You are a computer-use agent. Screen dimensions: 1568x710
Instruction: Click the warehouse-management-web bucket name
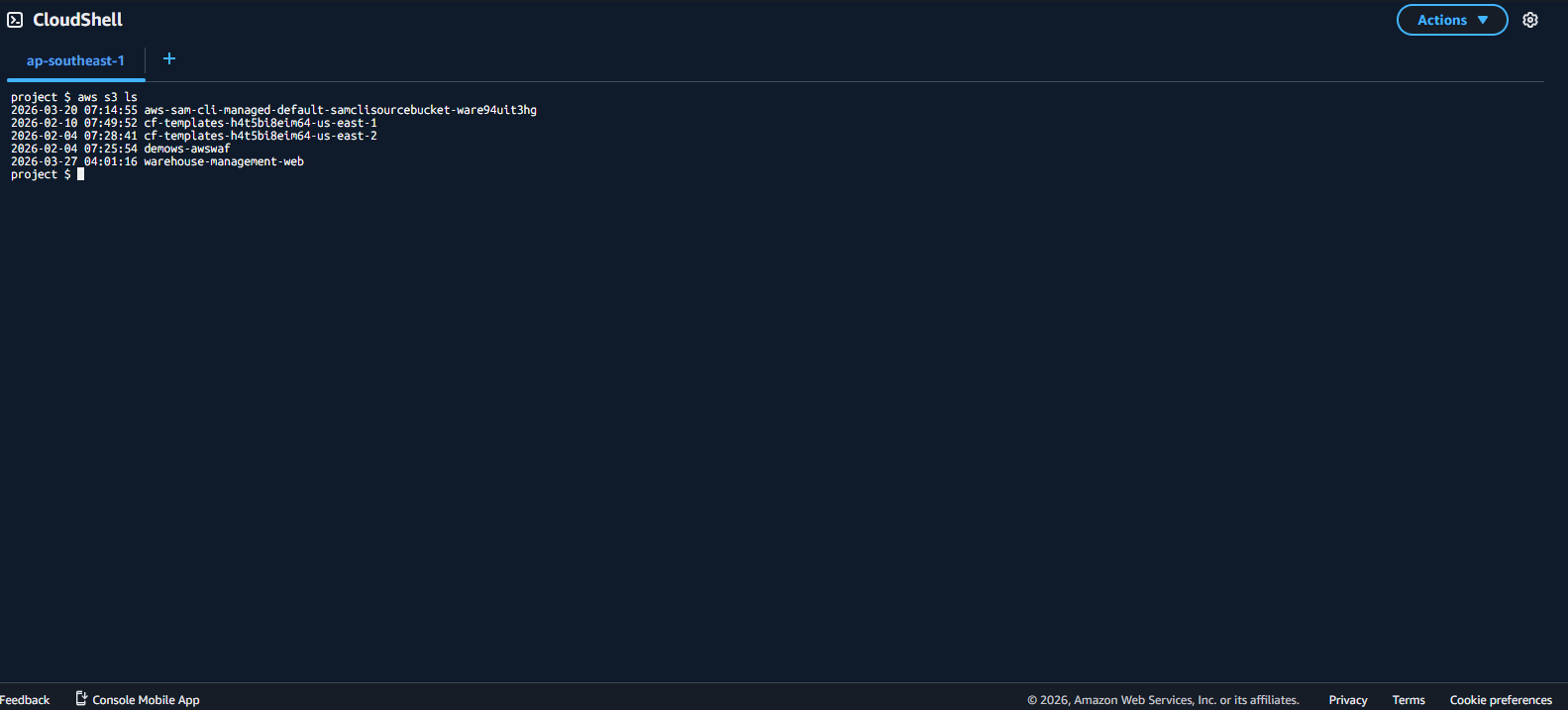[x=224, y=161]
